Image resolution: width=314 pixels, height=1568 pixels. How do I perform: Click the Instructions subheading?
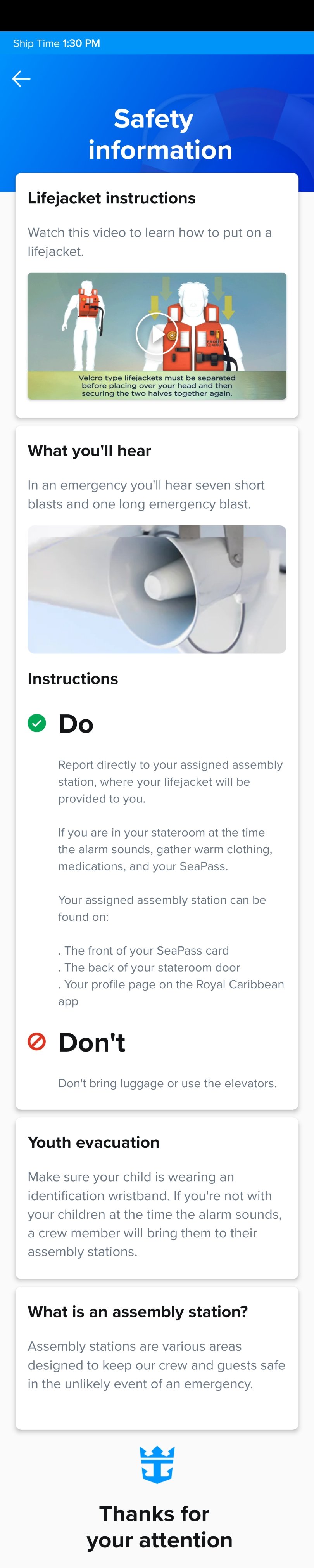[73, 679]
